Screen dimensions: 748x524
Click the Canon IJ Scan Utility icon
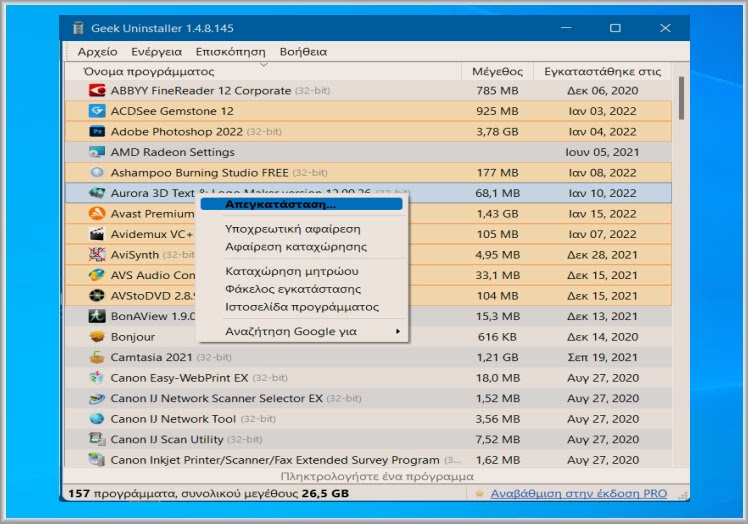click(x=97, y=439)
